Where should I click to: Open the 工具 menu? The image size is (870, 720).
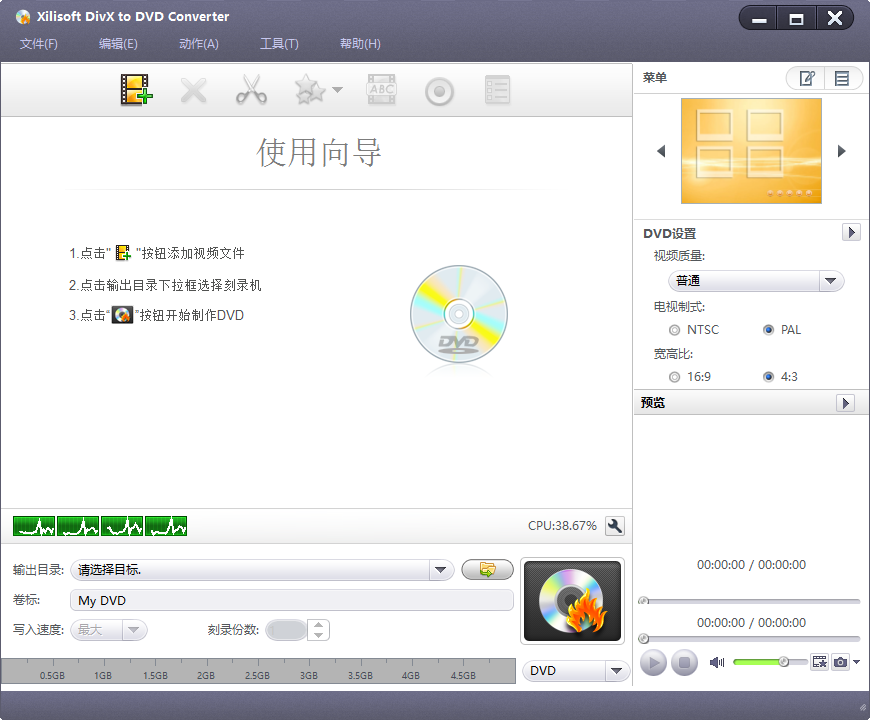click(x=279, y=43)
